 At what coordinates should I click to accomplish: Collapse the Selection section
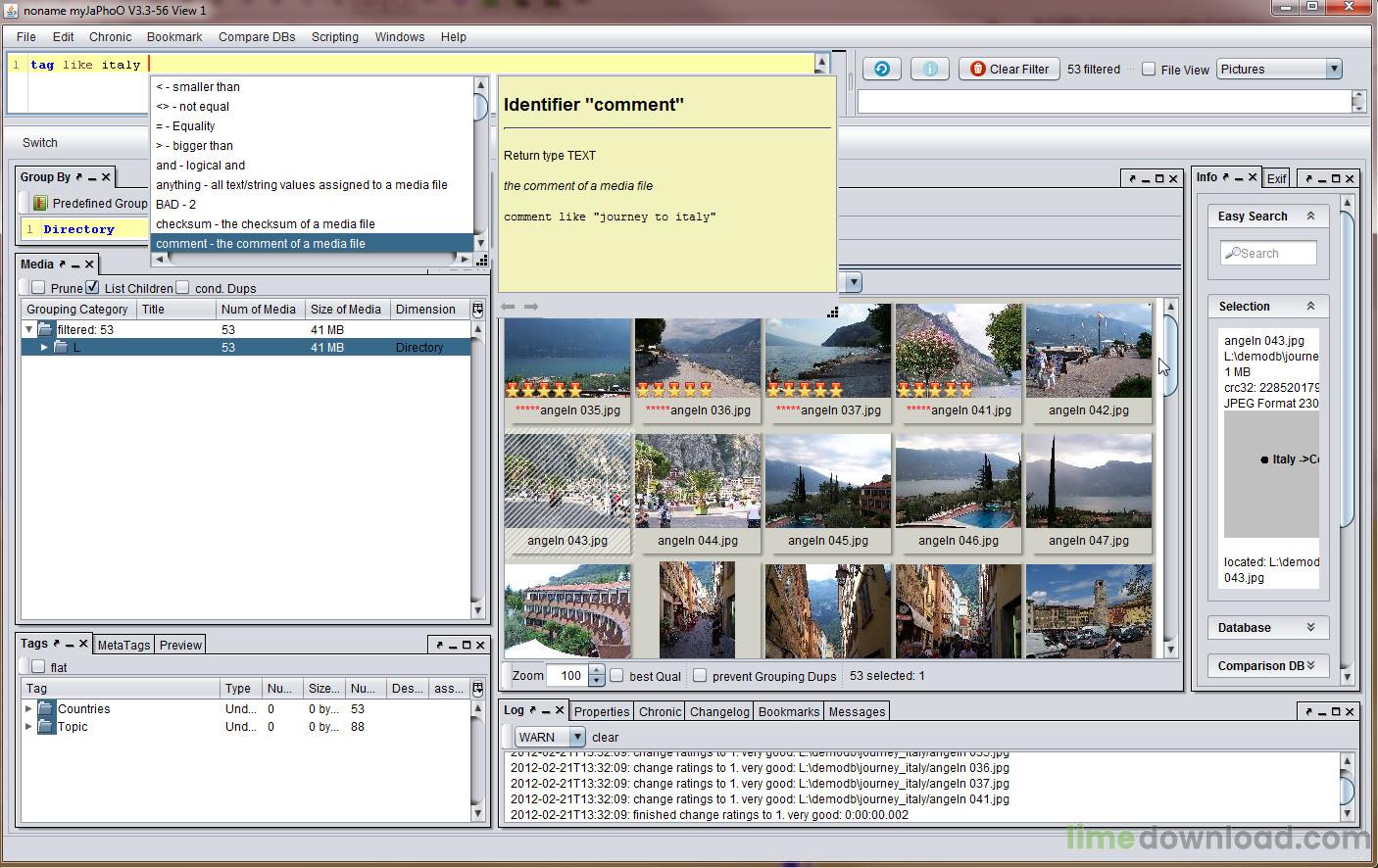[x=1310, y=306]
